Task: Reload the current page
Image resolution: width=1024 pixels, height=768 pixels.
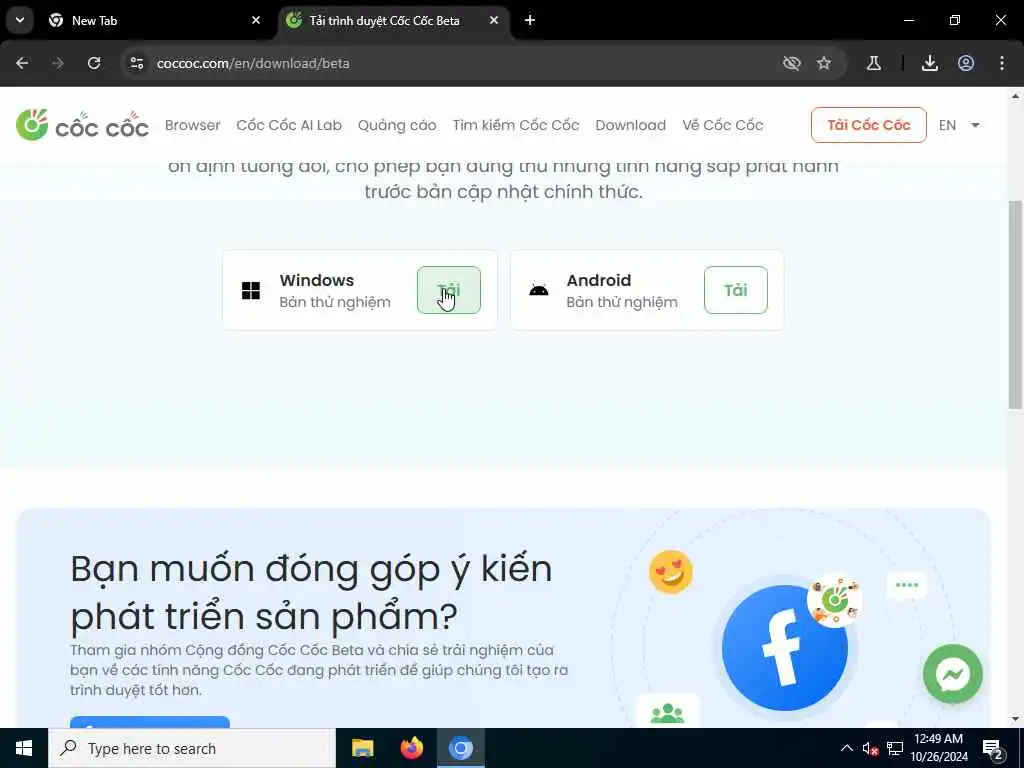Action: click(x=94, y=63)
